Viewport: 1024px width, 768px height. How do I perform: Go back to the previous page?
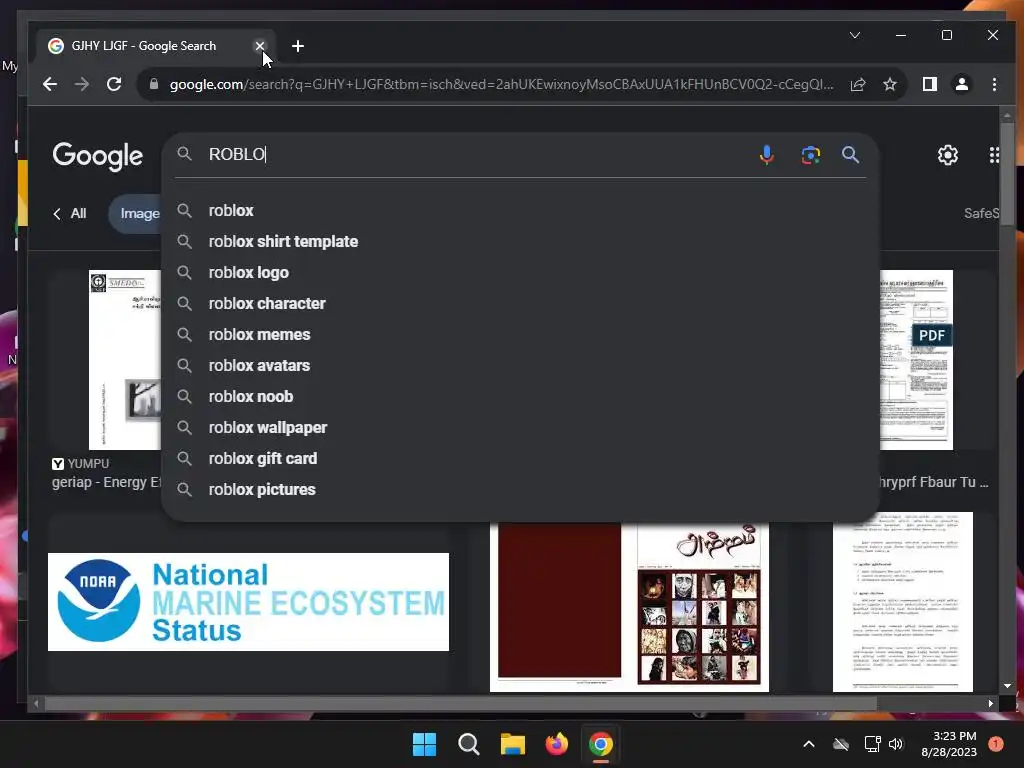click(x=50, y=84)
